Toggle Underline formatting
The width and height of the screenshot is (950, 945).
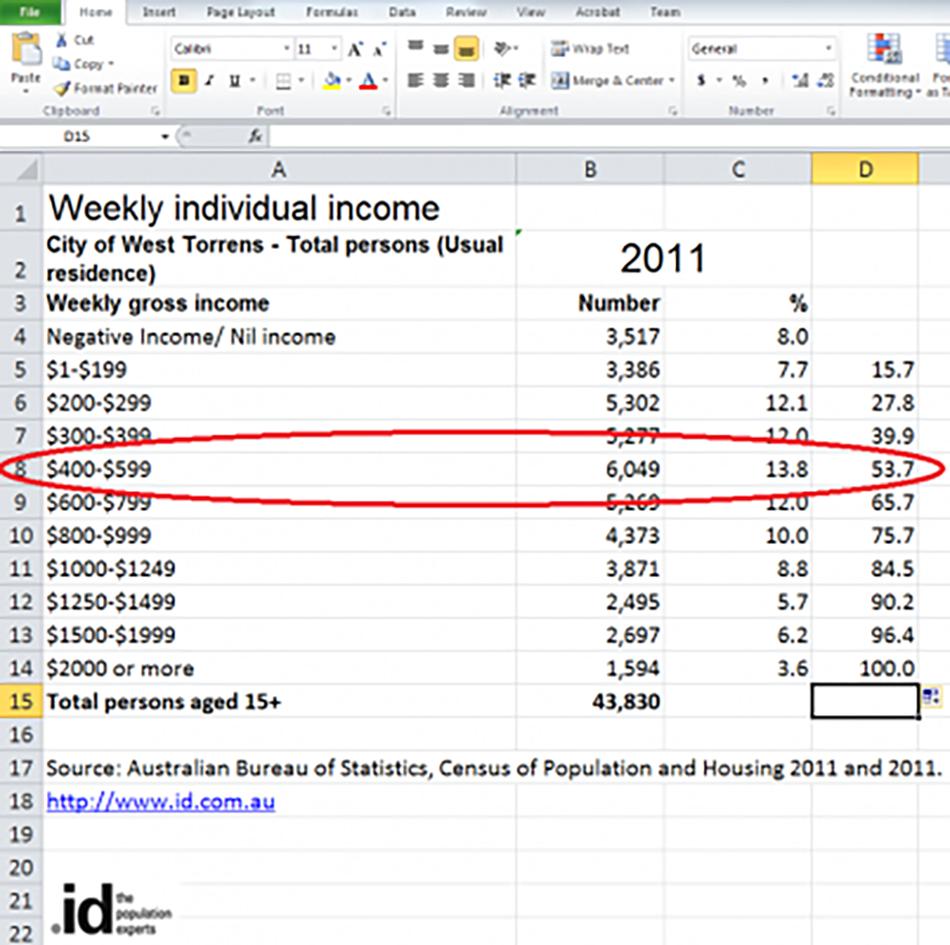tap(235, 81)
